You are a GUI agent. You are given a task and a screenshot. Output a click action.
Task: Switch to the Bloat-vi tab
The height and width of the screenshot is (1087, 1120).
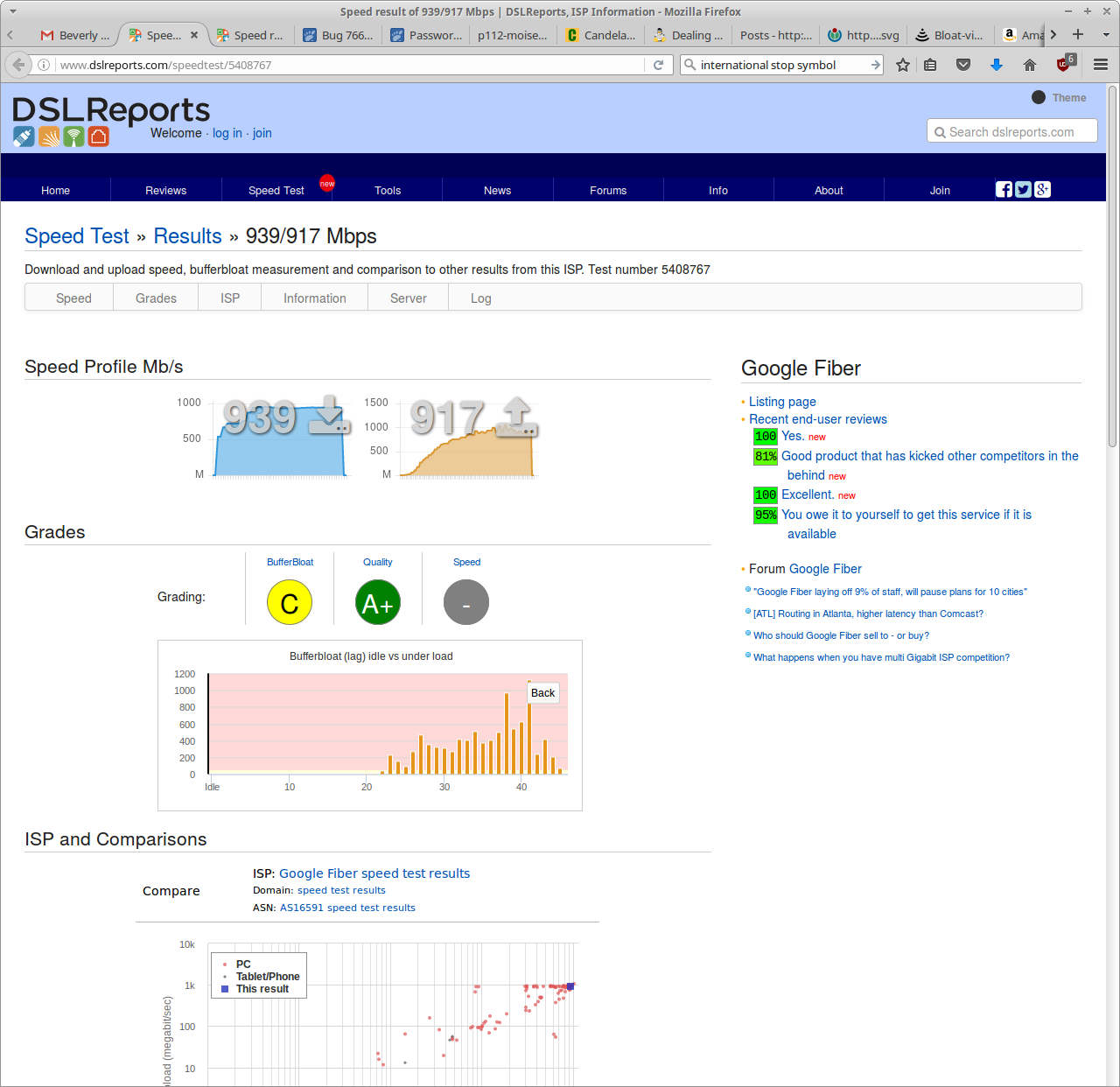click(950, 35)
